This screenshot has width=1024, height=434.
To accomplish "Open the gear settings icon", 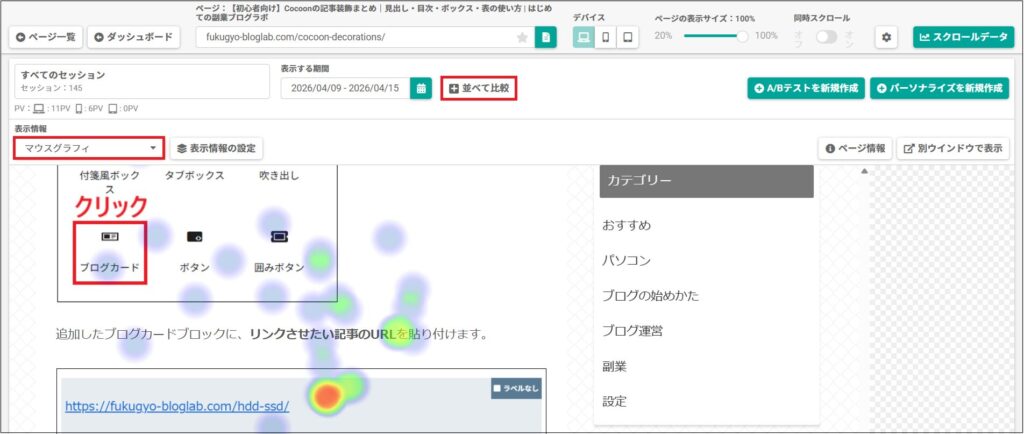I will click(x=885, y=37).
